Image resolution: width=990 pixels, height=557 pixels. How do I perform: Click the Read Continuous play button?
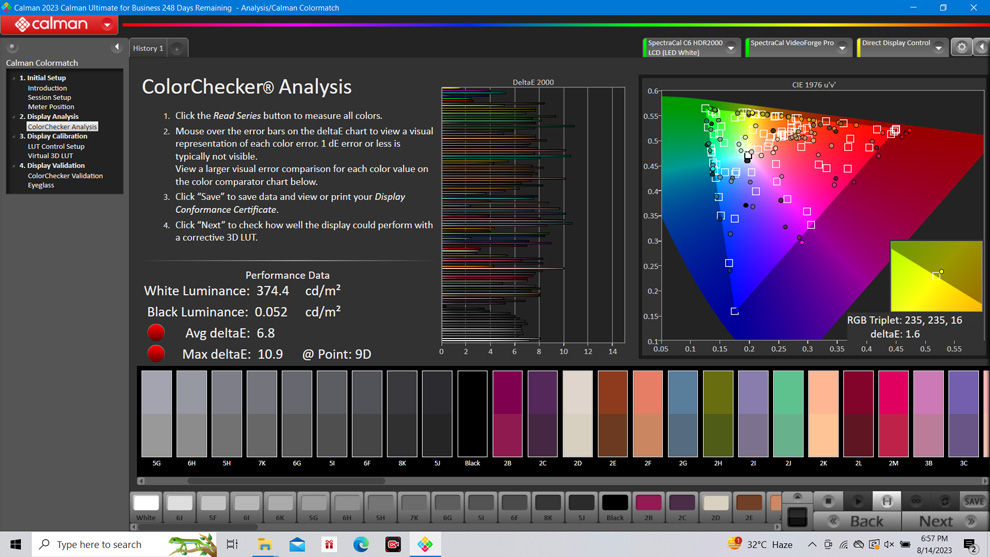(857, 501)
